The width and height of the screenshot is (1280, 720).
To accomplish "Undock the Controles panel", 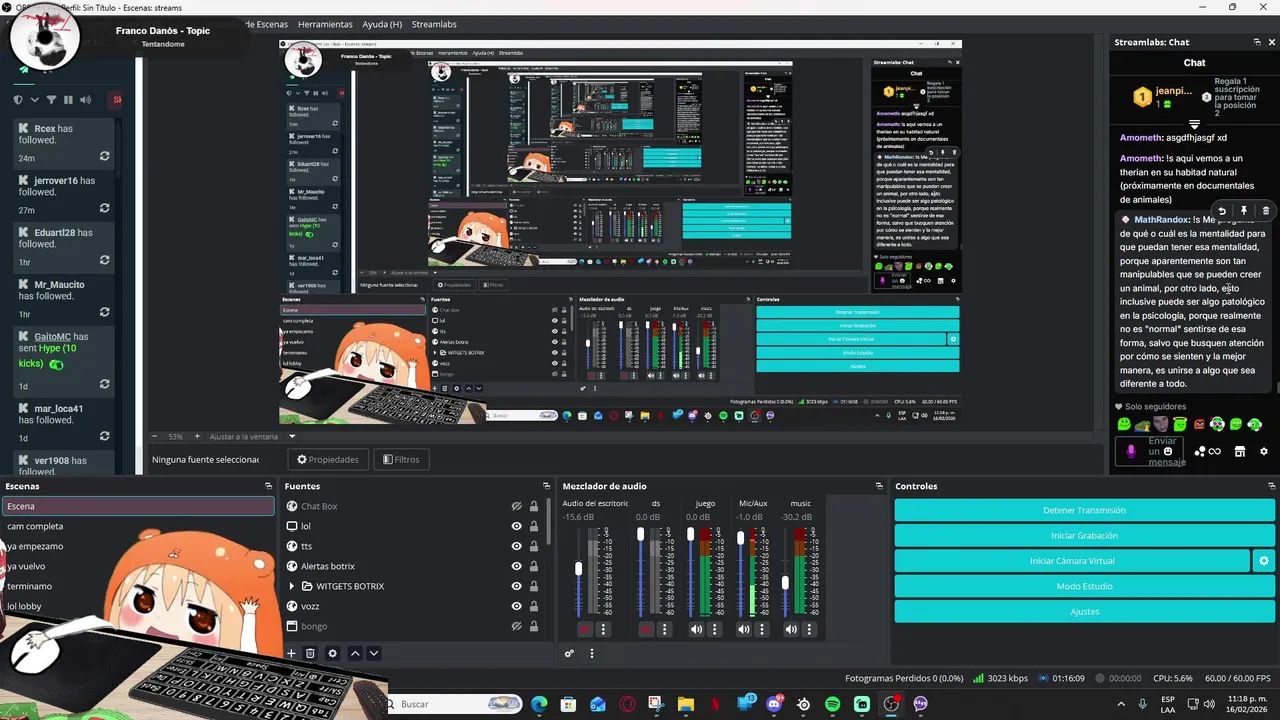I will (x=1270, y=486).
